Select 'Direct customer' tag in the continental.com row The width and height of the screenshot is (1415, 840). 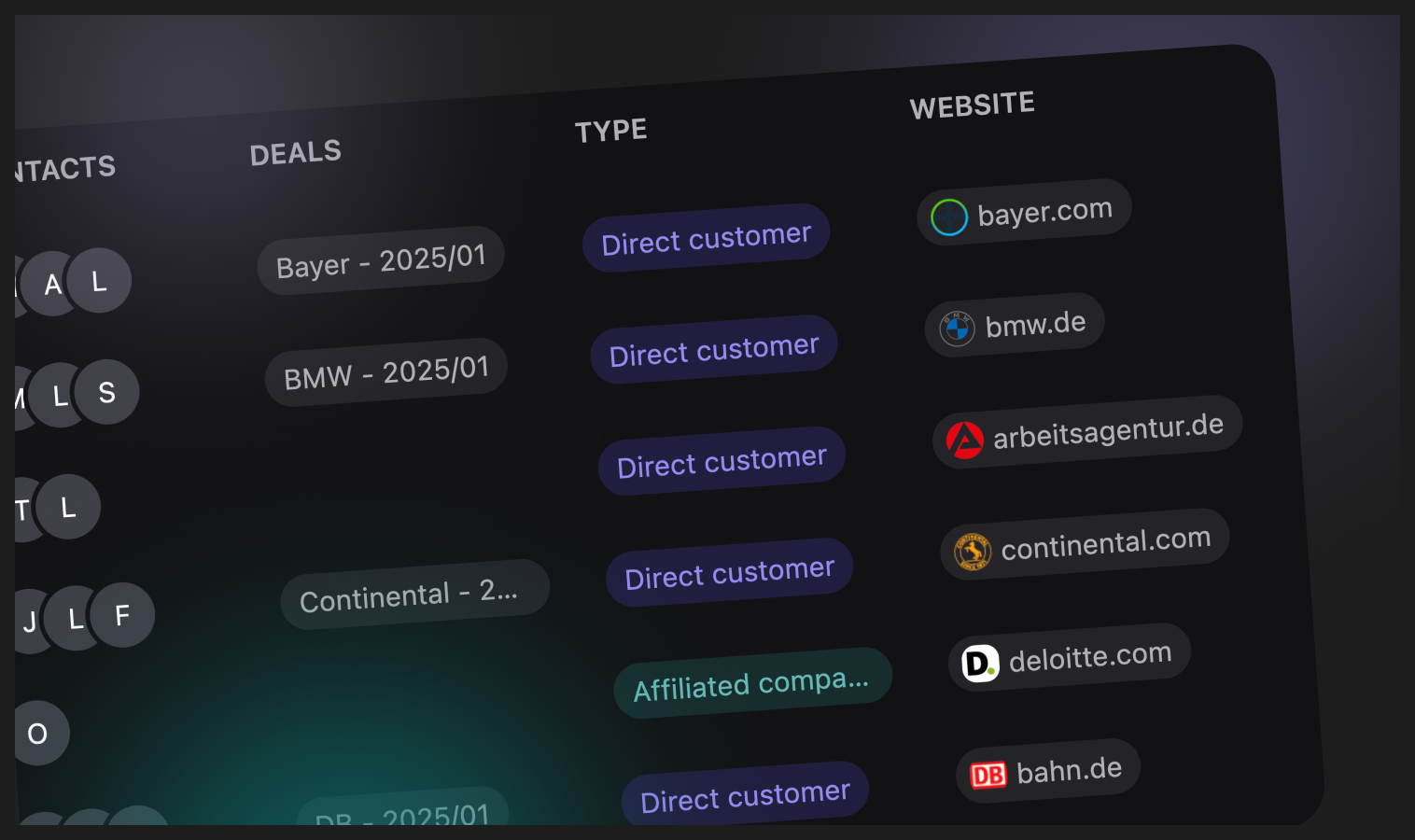[x=730, y=572]
